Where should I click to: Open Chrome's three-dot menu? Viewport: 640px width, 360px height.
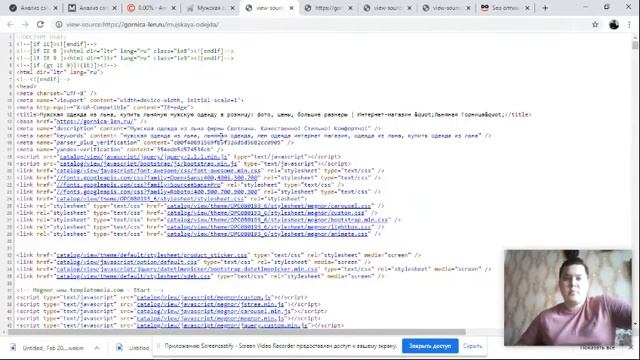point(629,24)
